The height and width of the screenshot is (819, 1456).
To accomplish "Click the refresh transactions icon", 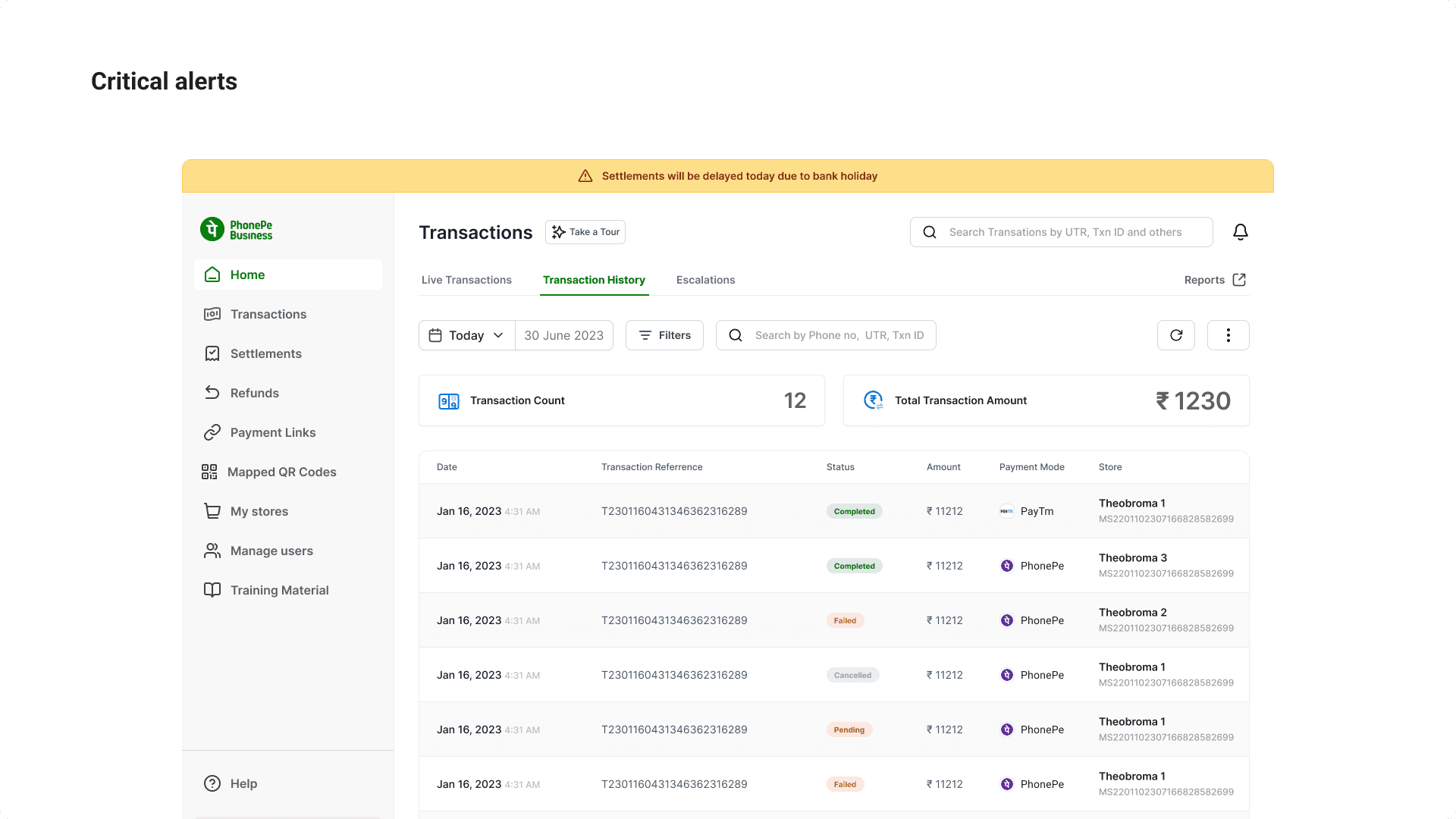I will 1175,335.
